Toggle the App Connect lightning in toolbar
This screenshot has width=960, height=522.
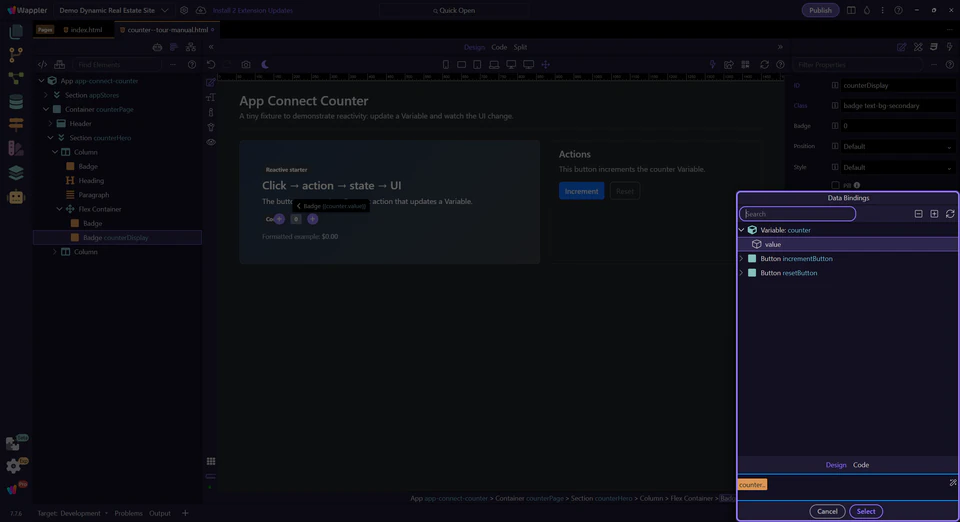[712, 65]
